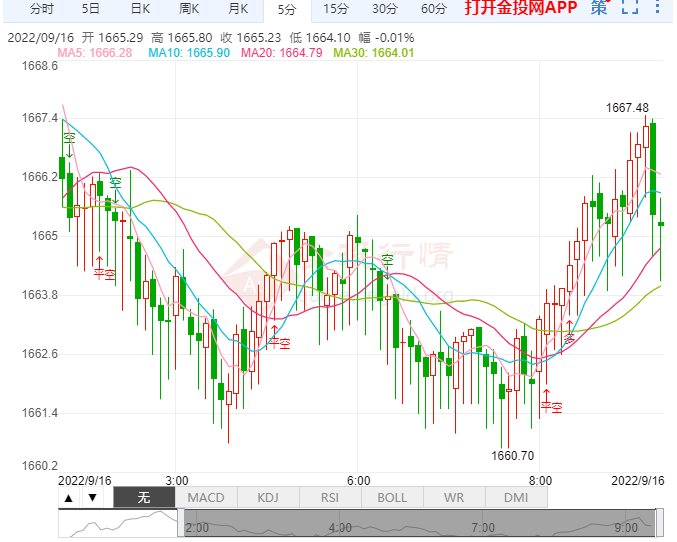Click the down arrow beside indicator tabs
Viewport: 677px width, 542px height.
(x=92, y=497)
